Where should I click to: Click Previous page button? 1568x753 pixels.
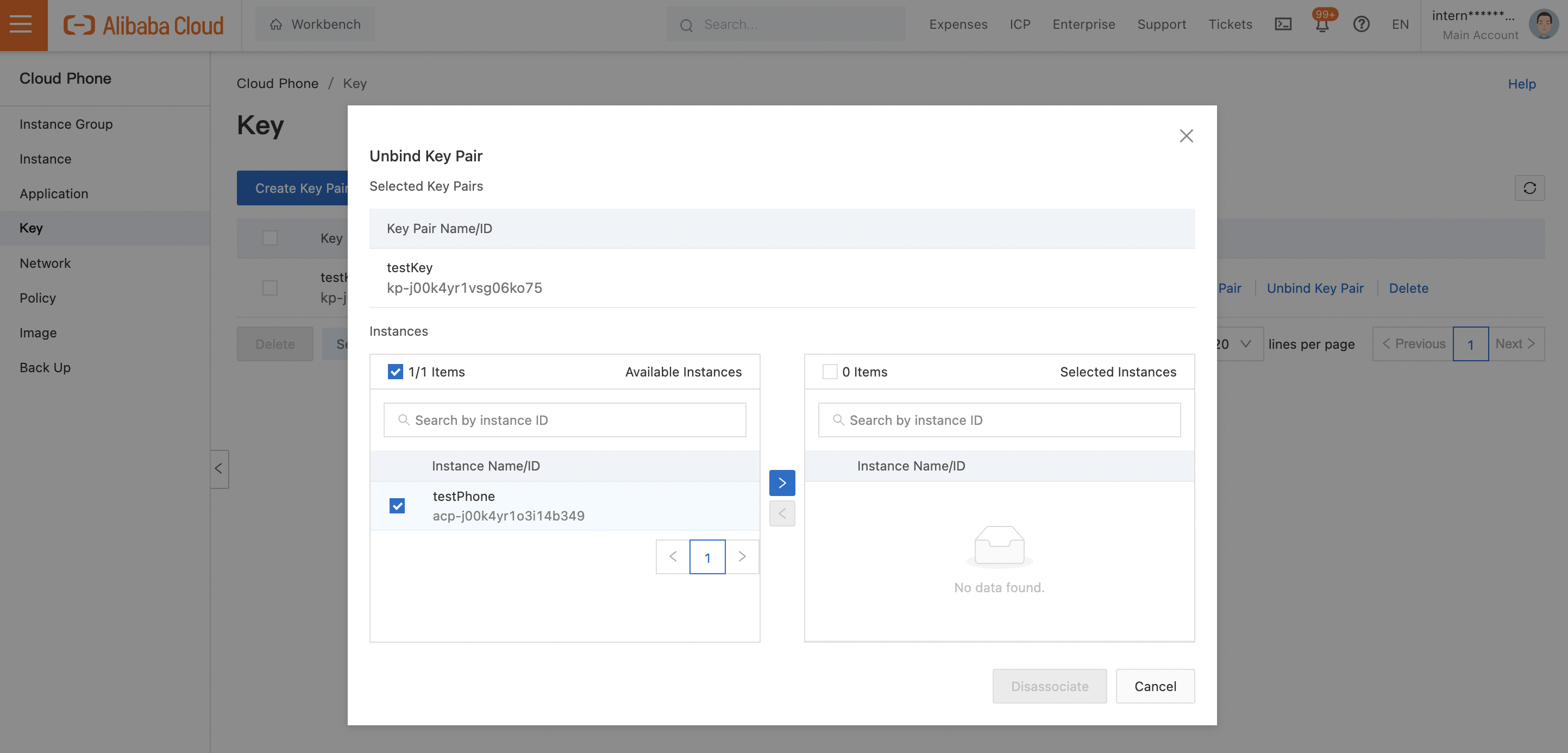1413,344
